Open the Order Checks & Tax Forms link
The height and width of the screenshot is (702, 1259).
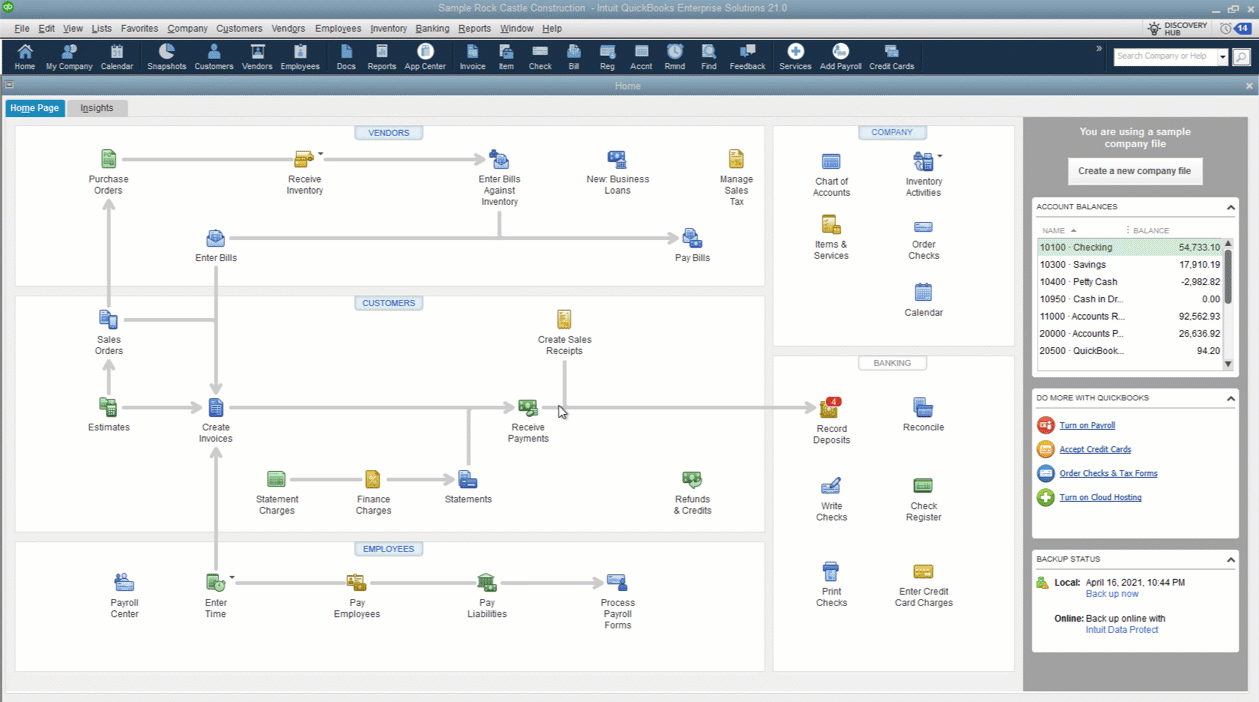click(x=1108, y=474)
